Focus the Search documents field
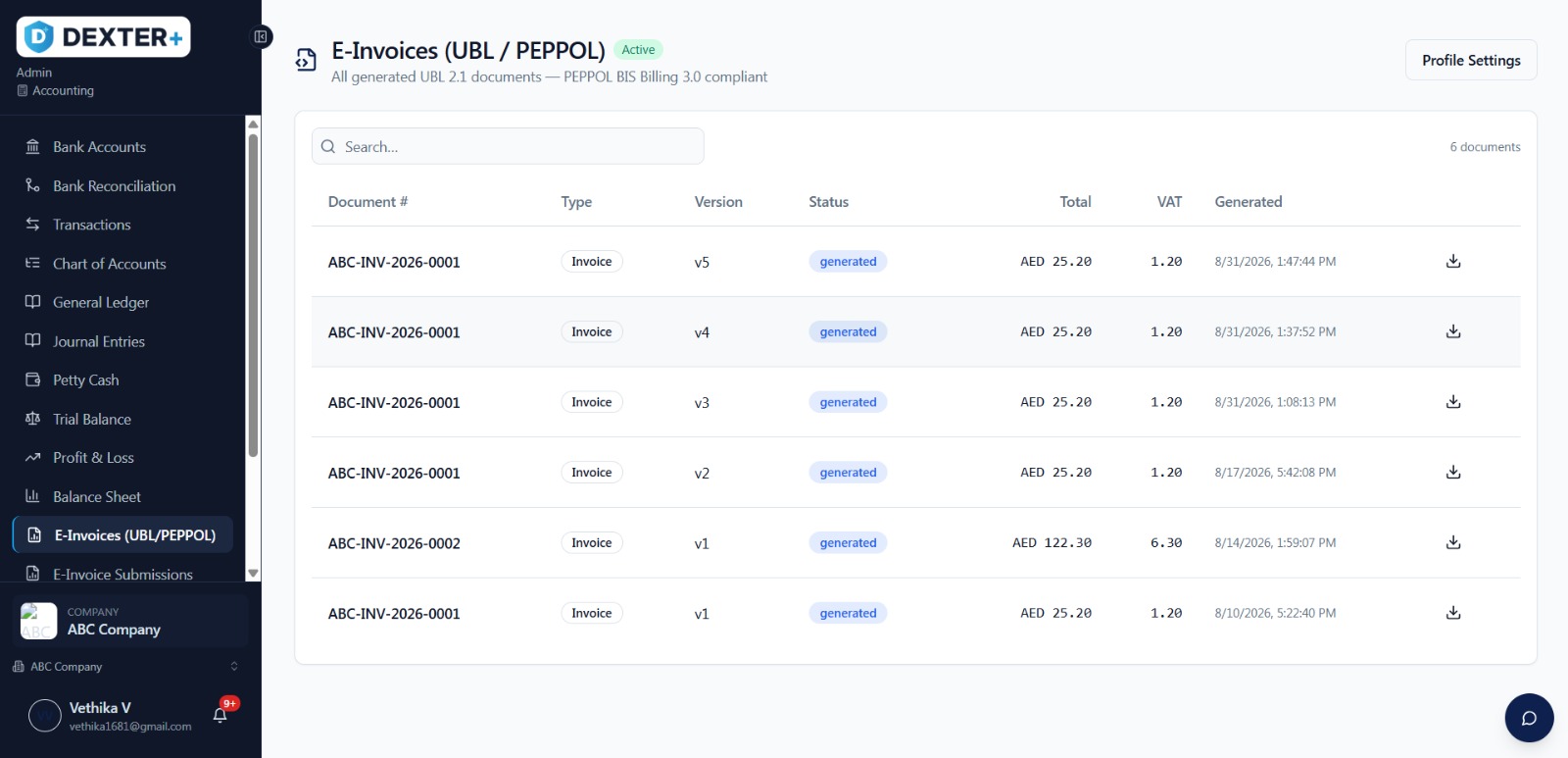 508,146
